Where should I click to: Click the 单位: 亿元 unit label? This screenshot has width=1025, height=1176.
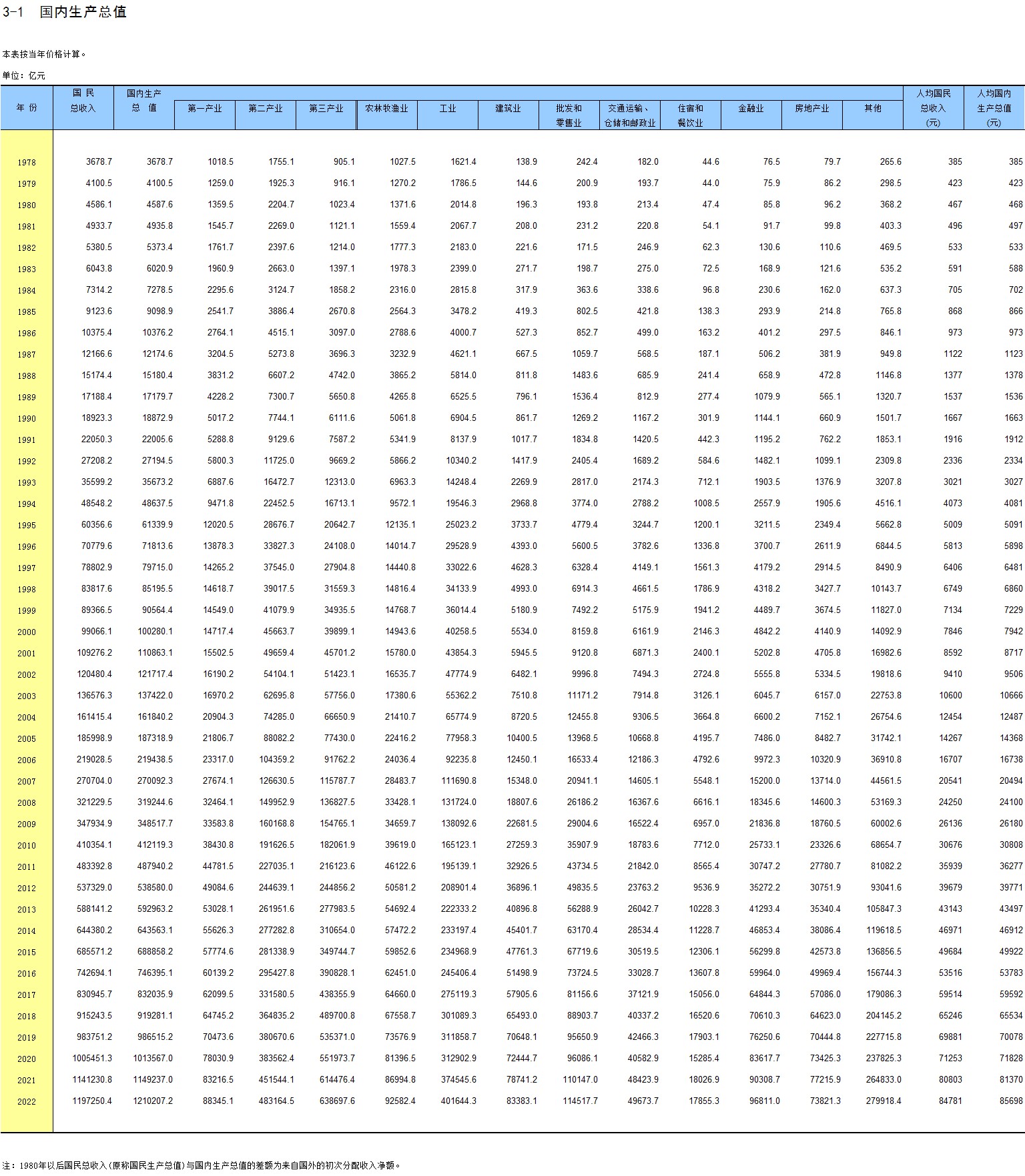23,75
